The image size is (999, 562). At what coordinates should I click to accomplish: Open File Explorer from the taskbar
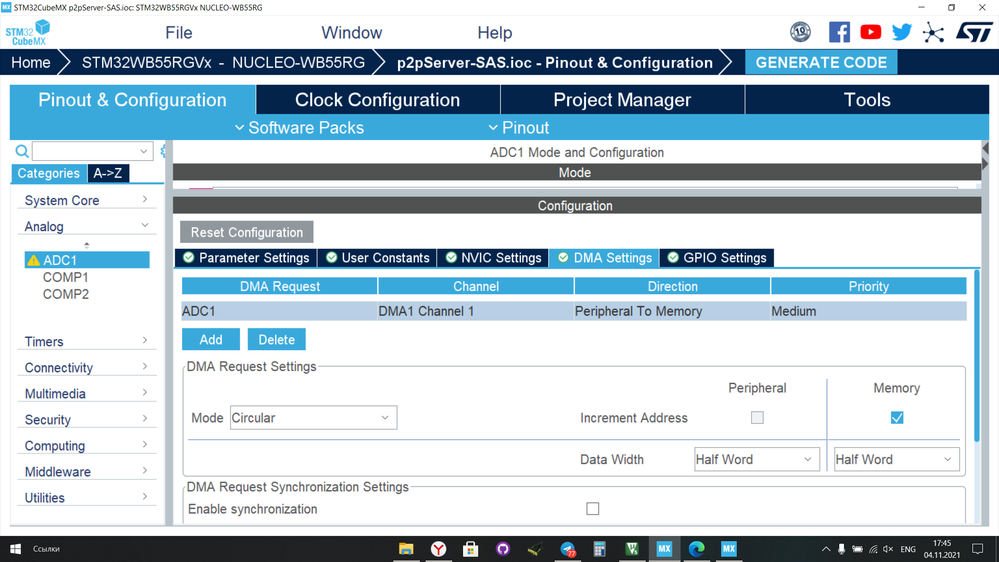[x=406, y=549]
